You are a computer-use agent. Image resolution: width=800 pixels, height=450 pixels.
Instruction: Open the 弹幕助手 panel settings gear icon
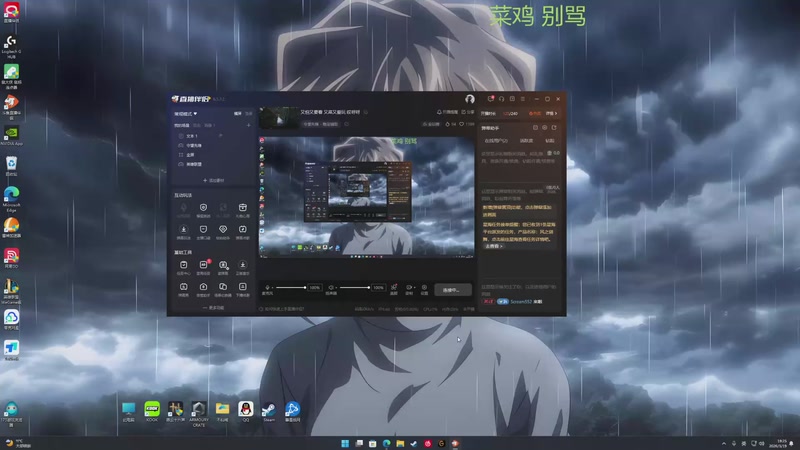pos(544,128)
